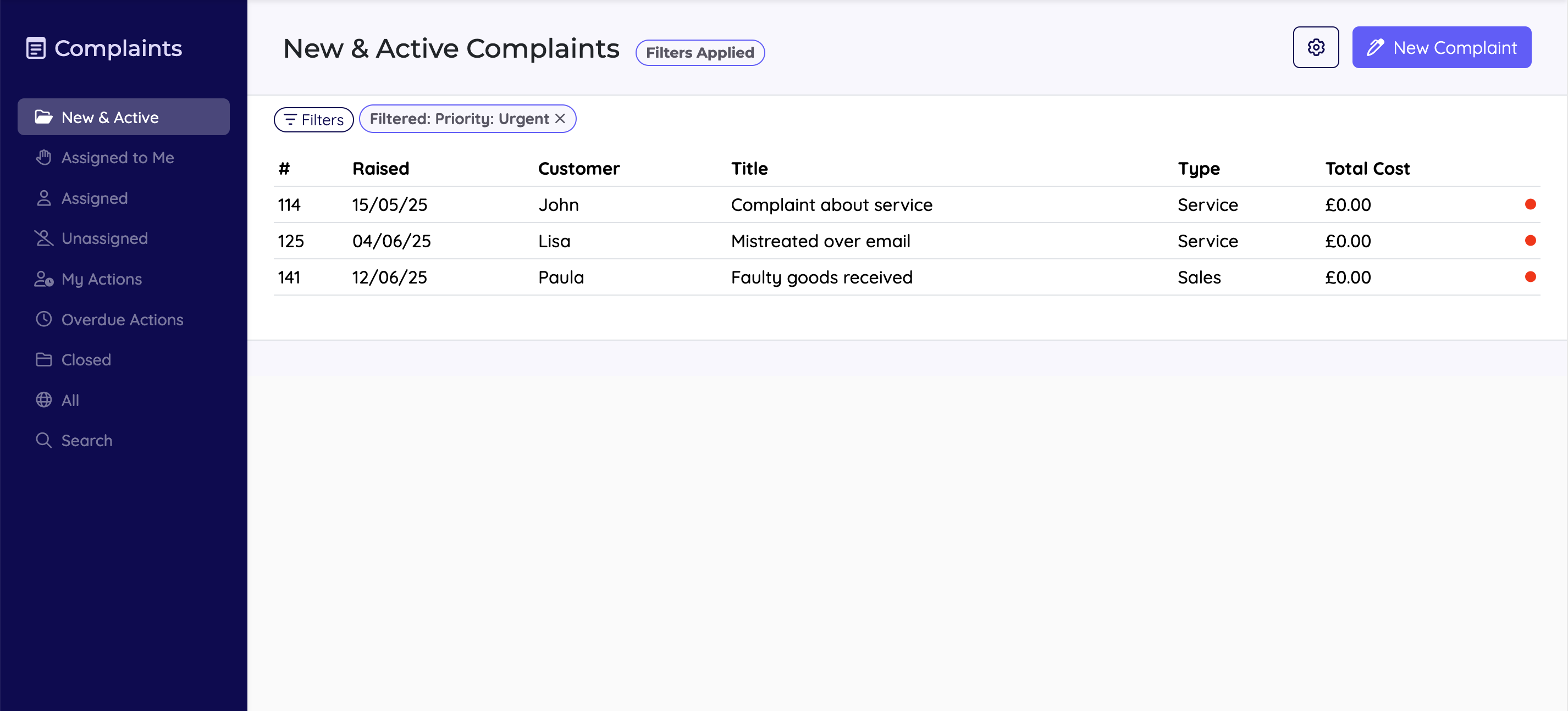
Task: Click the New & Active Complaints heading
Action: coord(451,49)
